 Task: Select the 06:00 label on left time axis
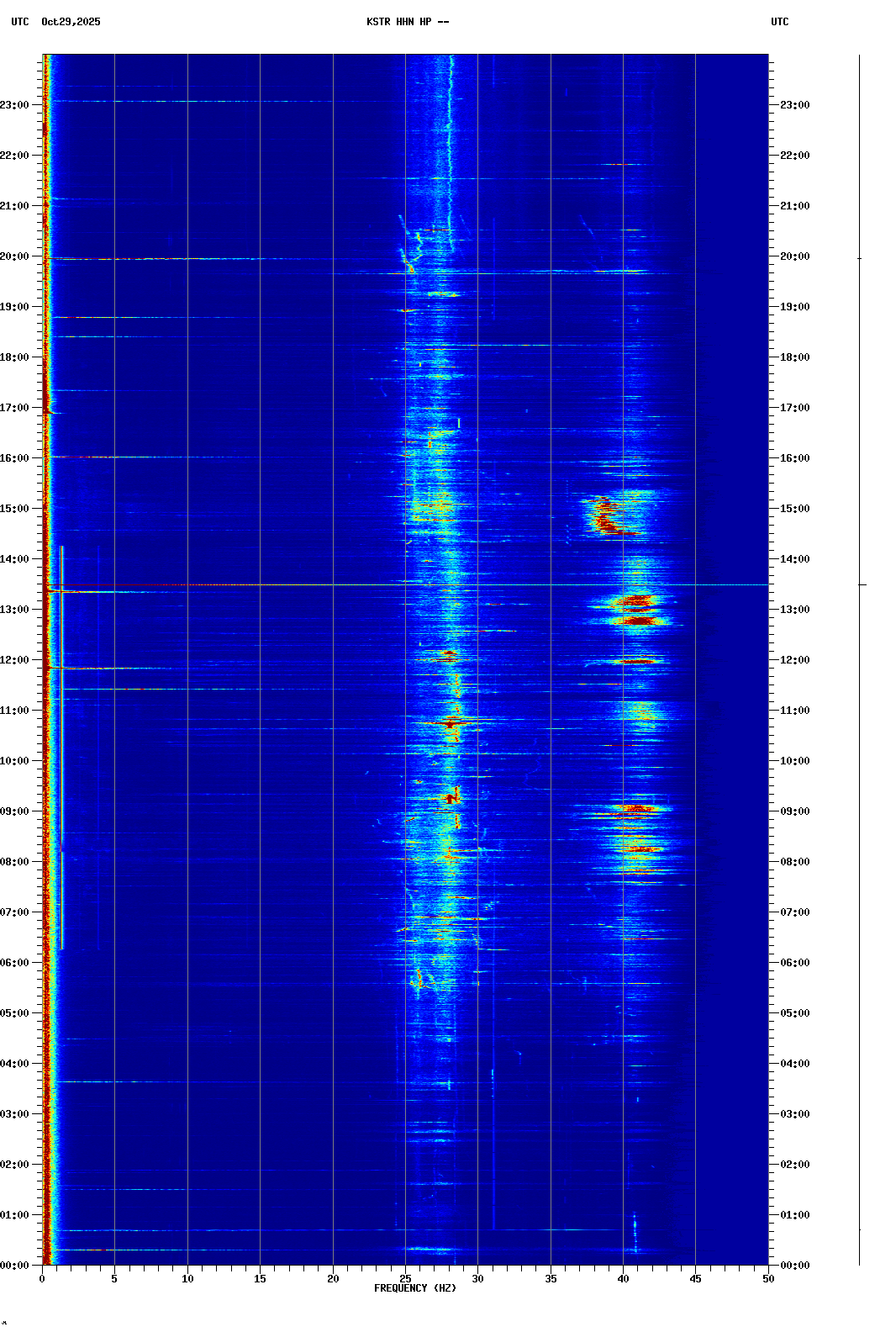click(14, 963)
